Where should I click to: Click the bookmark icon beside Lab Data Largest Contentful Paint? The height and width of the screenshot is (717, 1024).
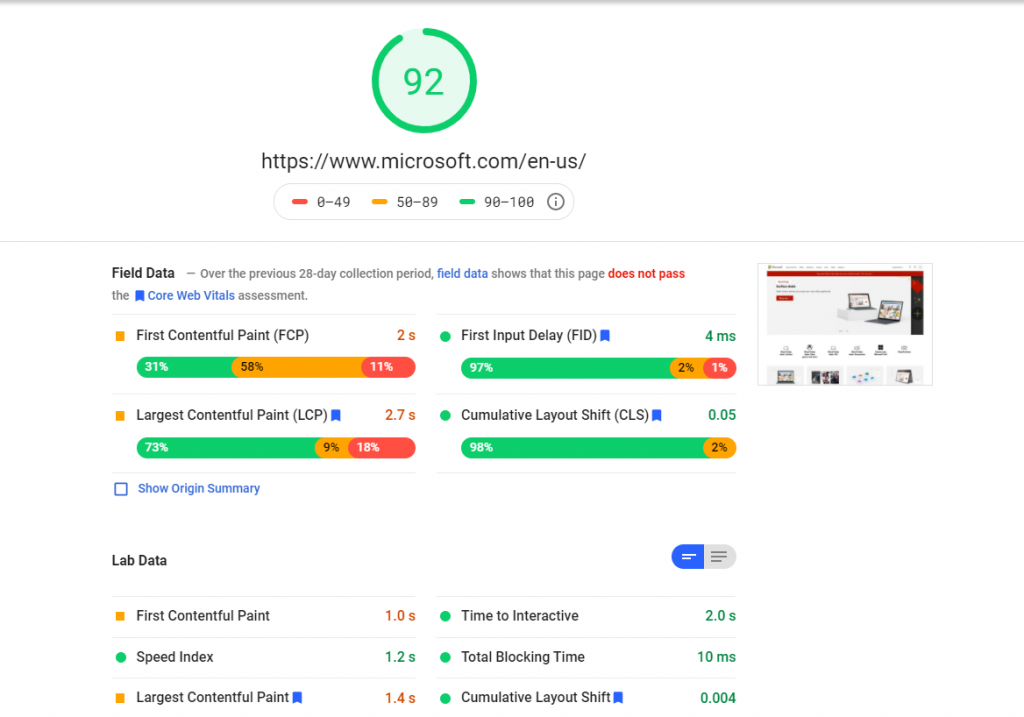point(297,697)
